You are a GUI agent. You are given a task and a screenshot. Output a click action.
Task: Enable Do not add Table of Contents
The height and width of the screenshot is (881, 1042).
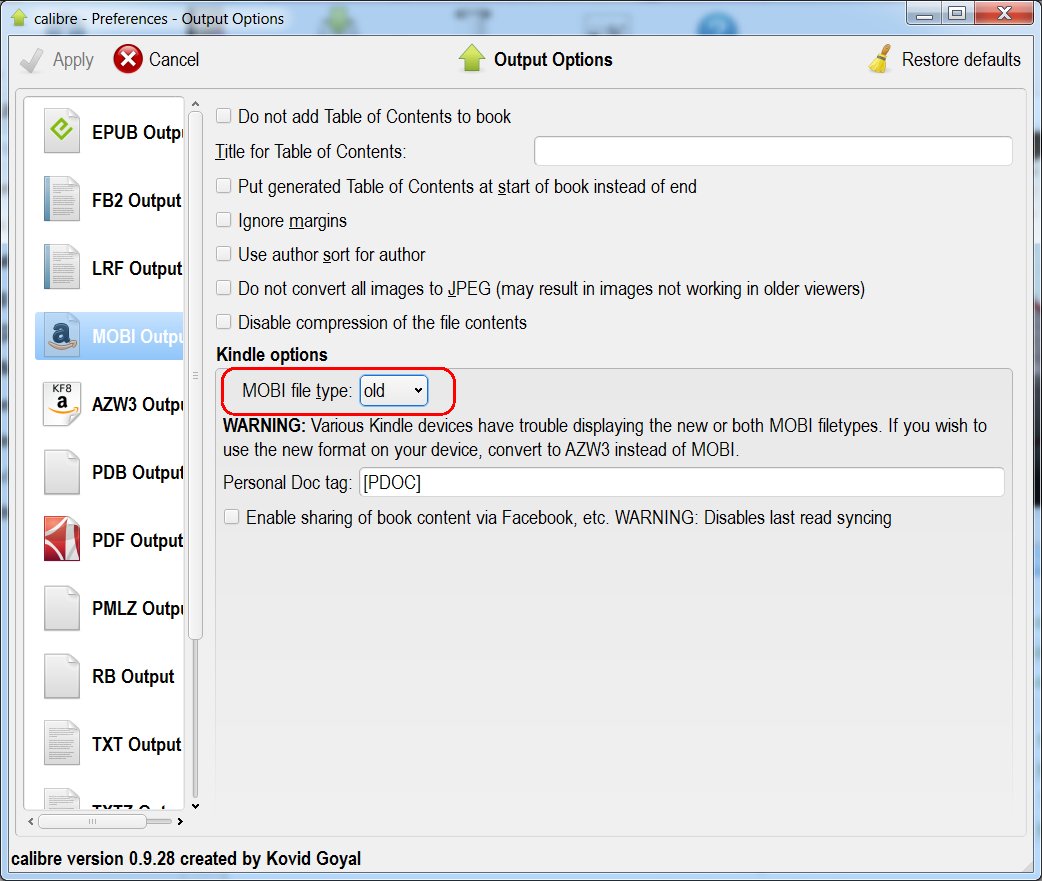point(224,116)
